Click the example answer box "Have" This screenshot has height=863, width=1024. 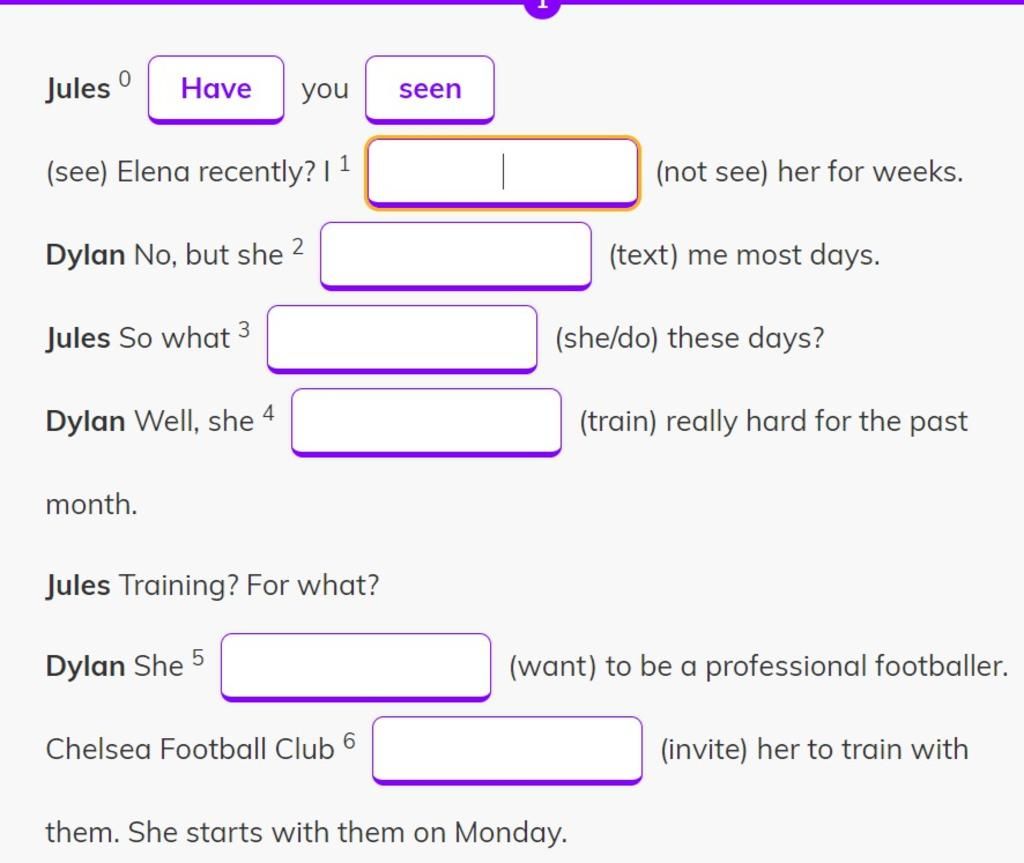click(x=216, y=89)
